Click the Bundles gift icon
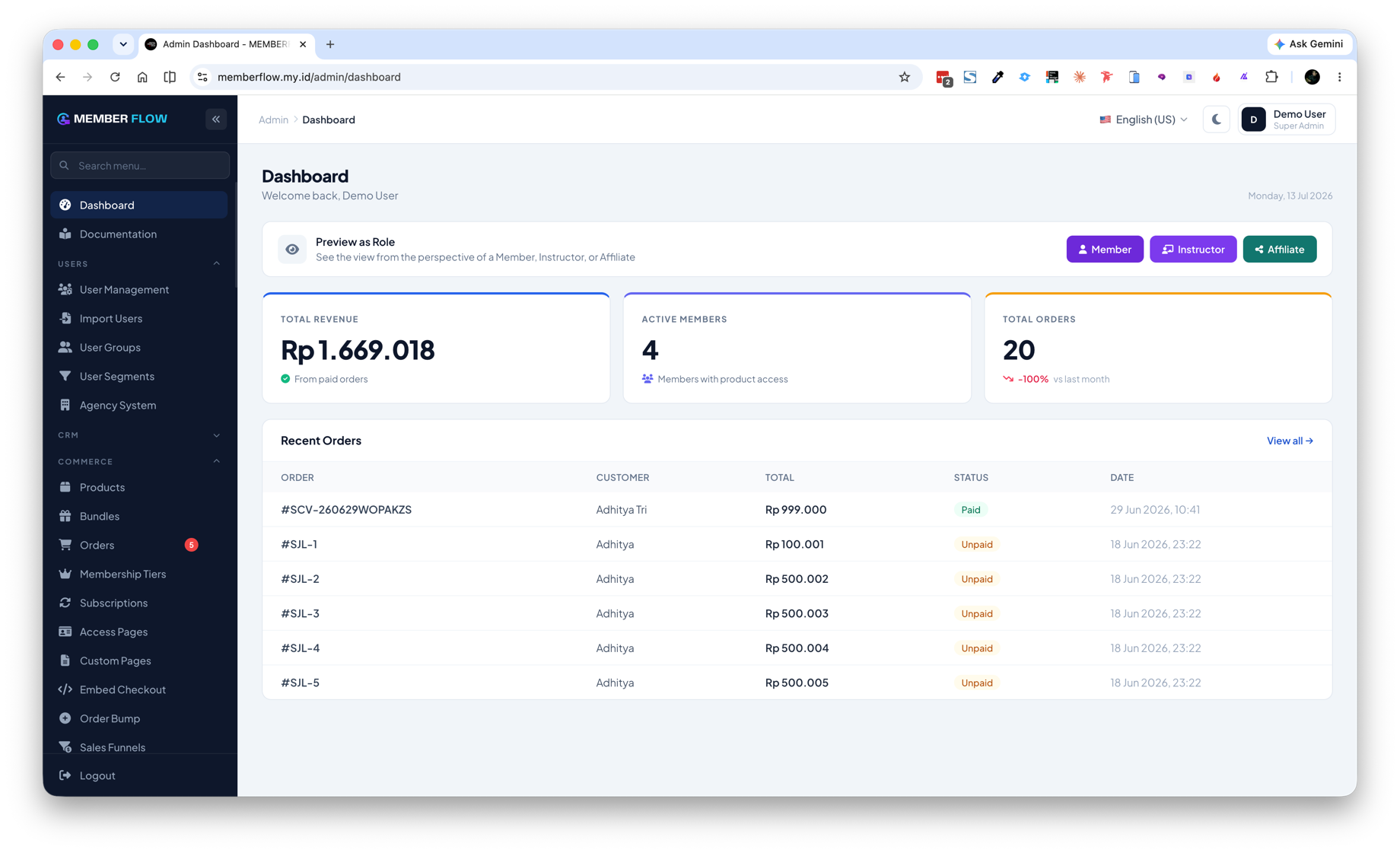Viewport: 1400px width, 853px height. 65,516
